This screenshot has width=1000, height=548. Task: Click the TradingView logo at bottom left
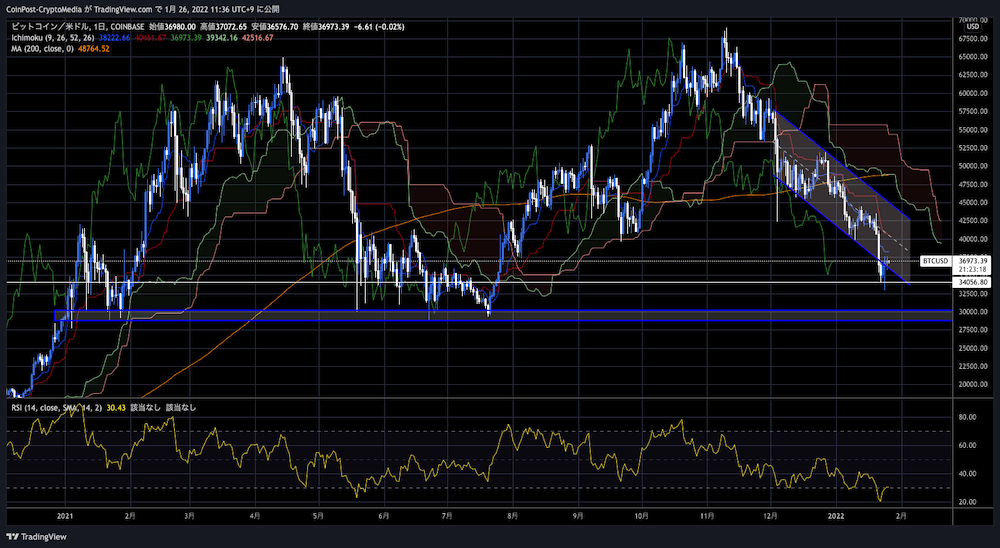[x=36, y=537]
